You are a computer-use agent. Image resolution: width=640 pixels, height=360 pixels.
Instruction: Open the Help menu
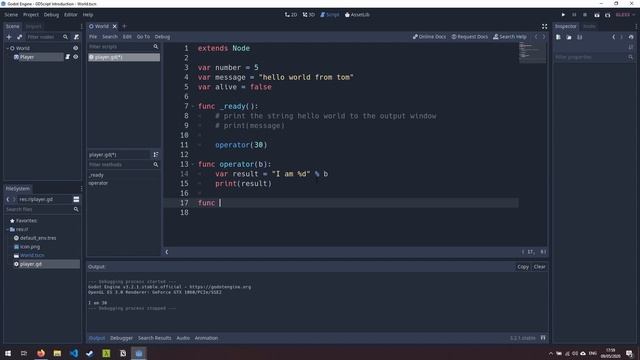coord(88,15)
